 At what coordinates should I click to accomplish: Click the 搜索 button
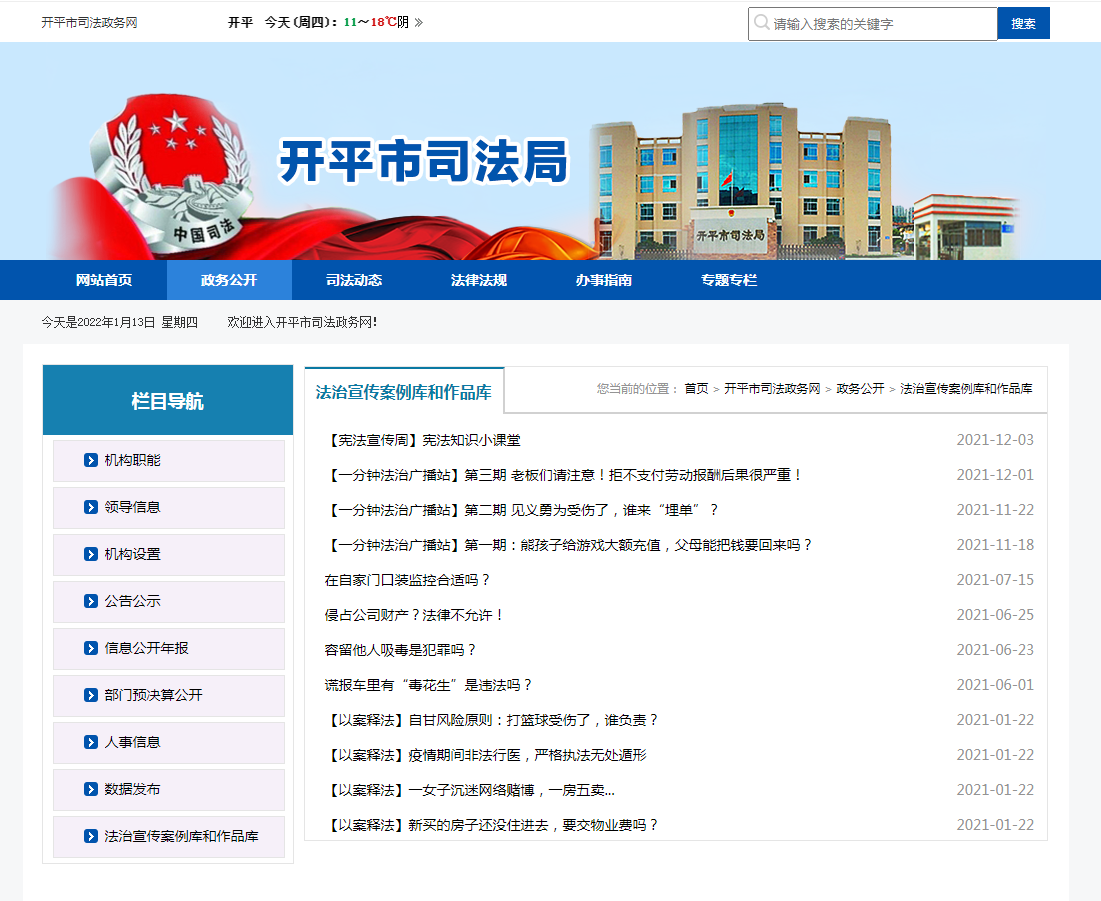click(x=1023, y=23)
